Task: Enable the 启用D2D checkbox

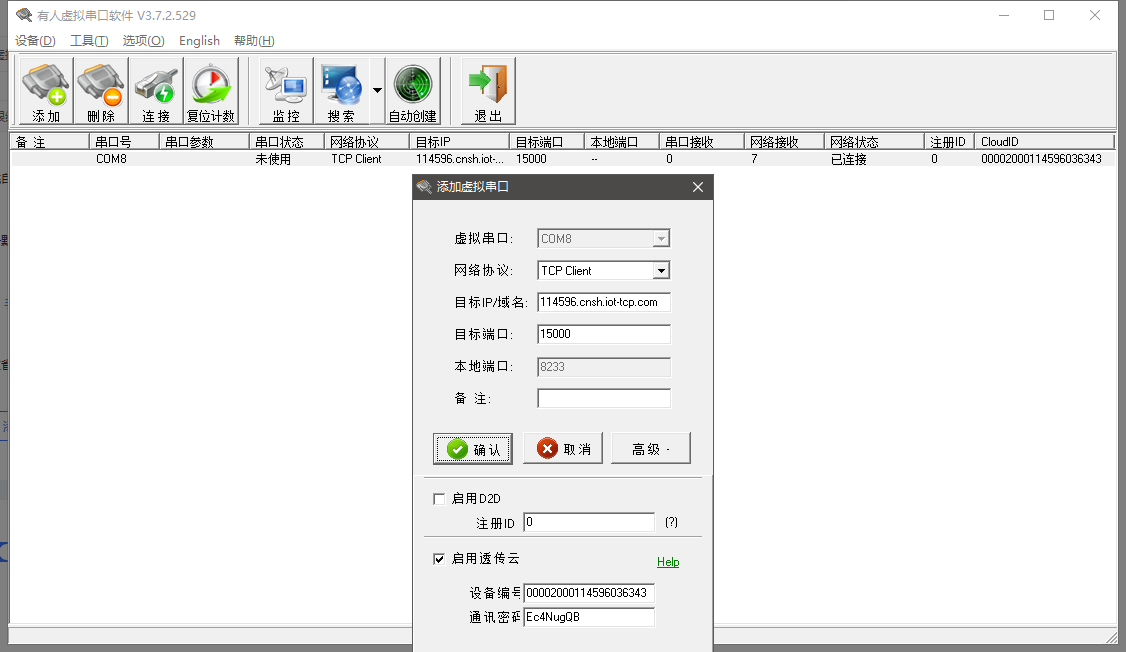Action: click(439, 499)
